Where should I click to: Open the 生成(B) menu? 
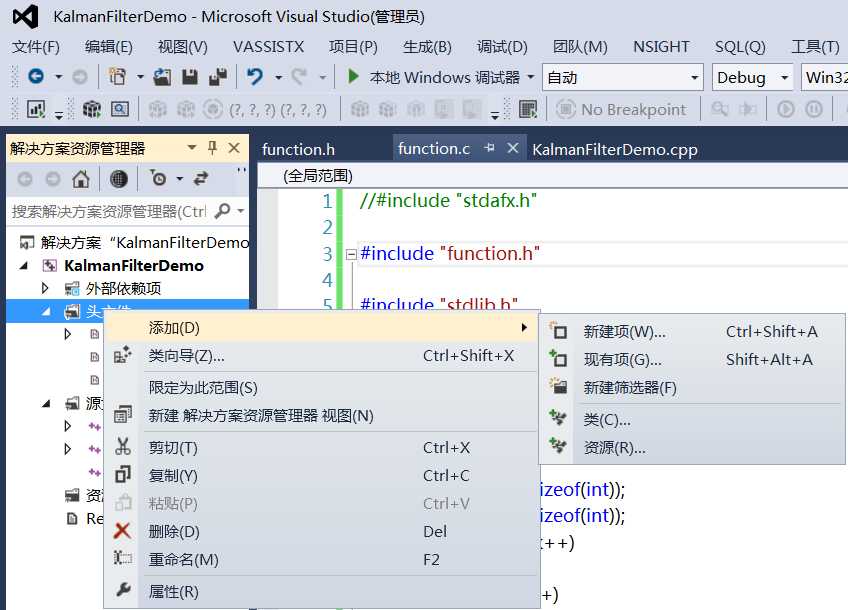pos(427,47)
